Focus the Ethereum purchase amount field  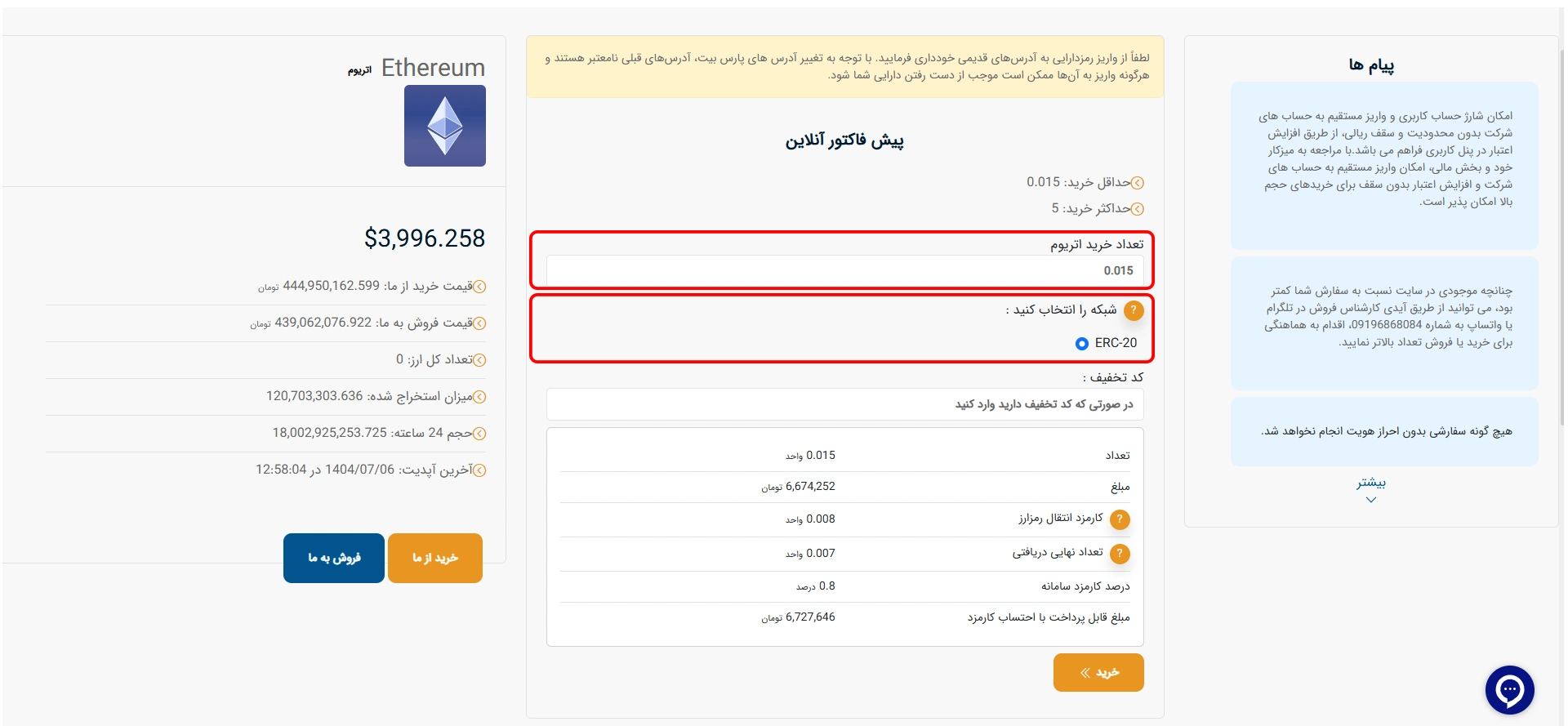click(844, 270)
